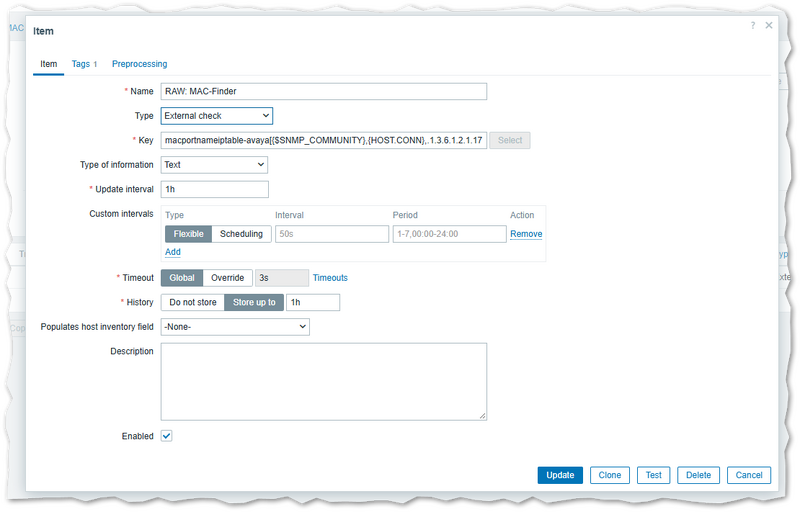Open the Timeouts link

[330, 278]
